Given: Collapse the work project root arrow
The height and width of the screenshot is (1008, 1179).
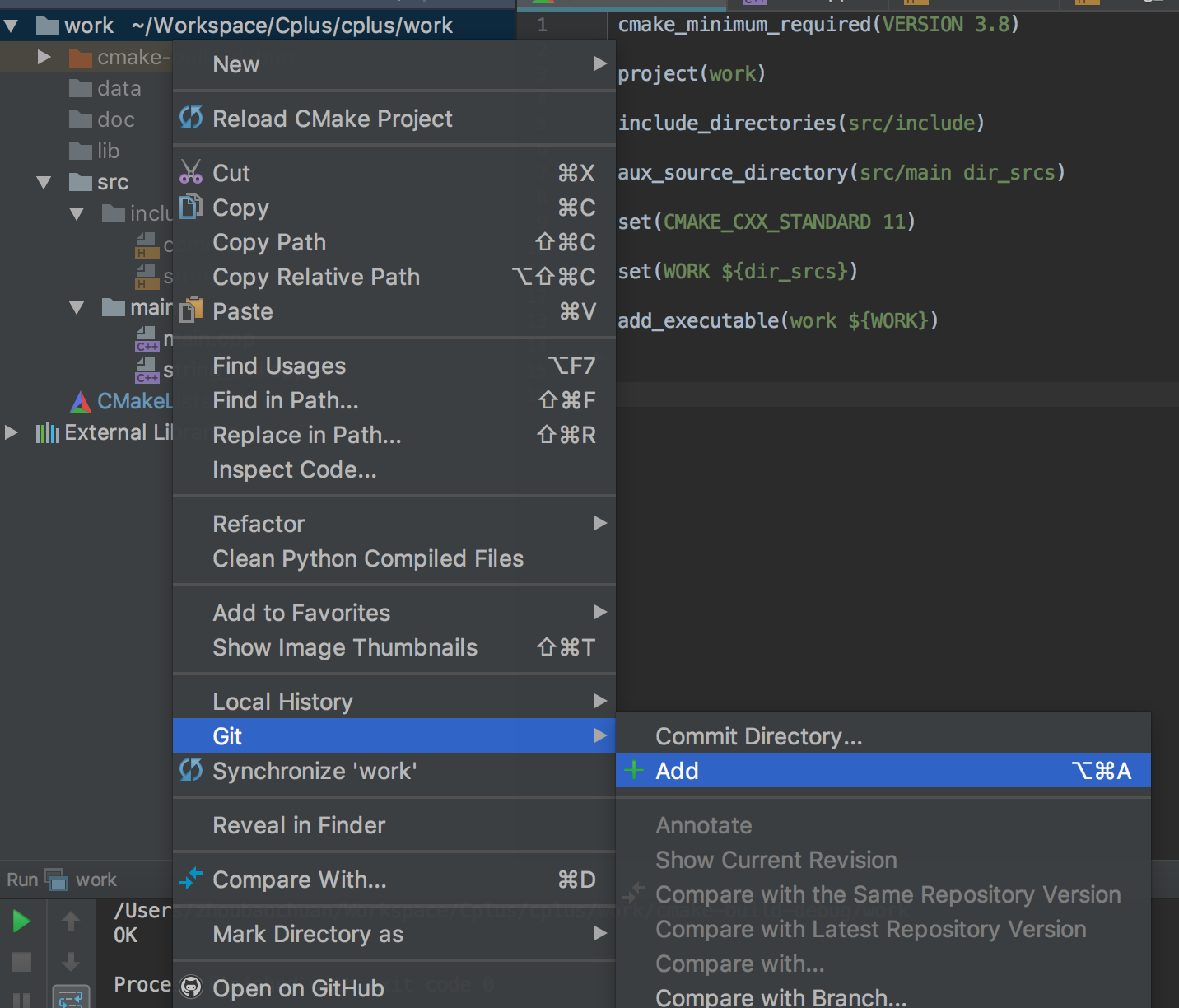Looking at the screenshot, I should click(x=11, y=26).
